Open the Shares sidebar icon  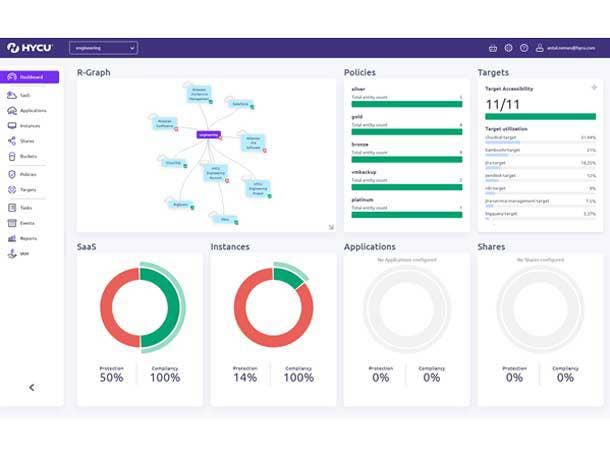[11, 141]
